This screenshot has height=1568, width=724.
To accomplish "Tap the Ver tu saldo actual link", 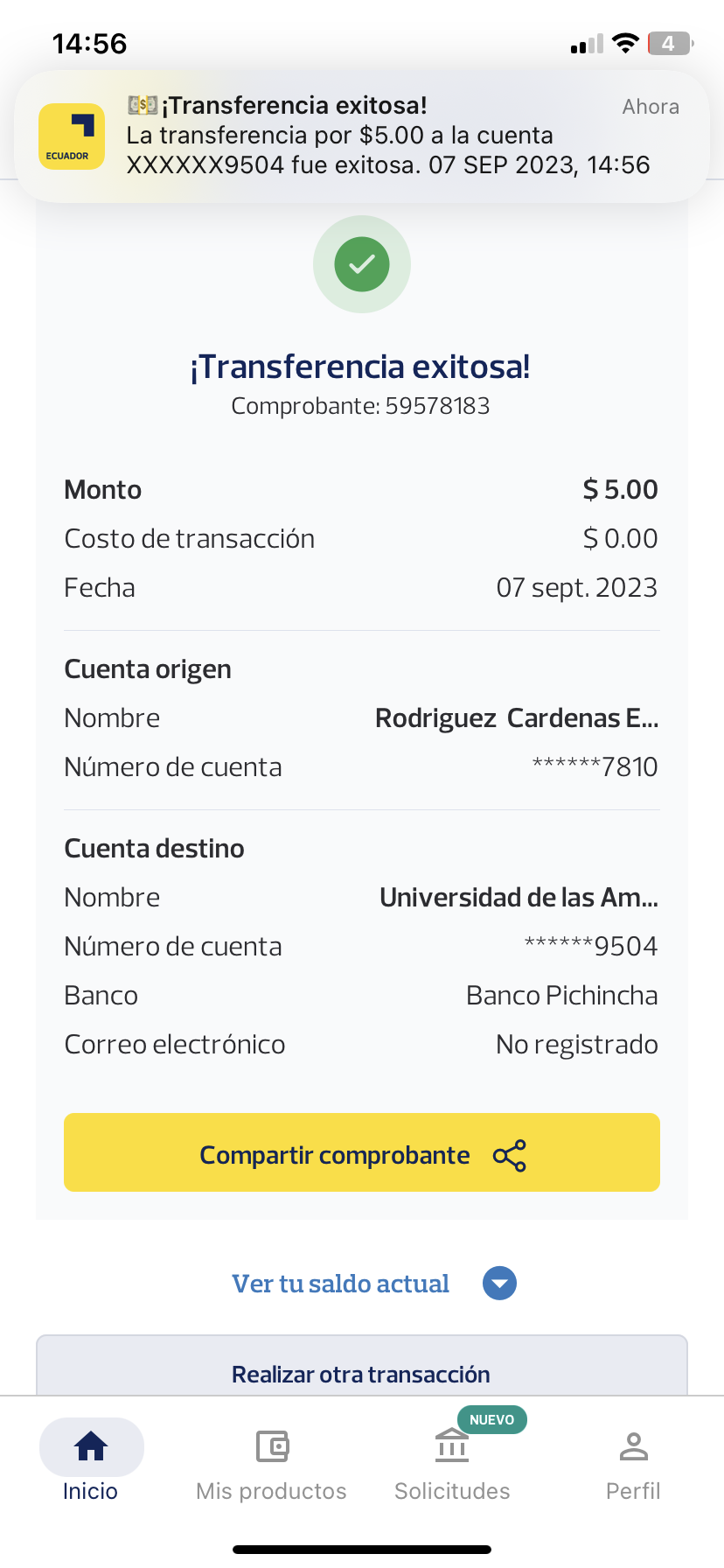I will [x=340, y=1284].
